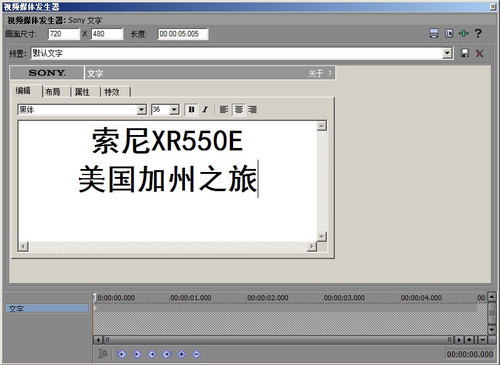500x365 pixels.
Task: Save preset with floppy disk icon
Action: 464,53
